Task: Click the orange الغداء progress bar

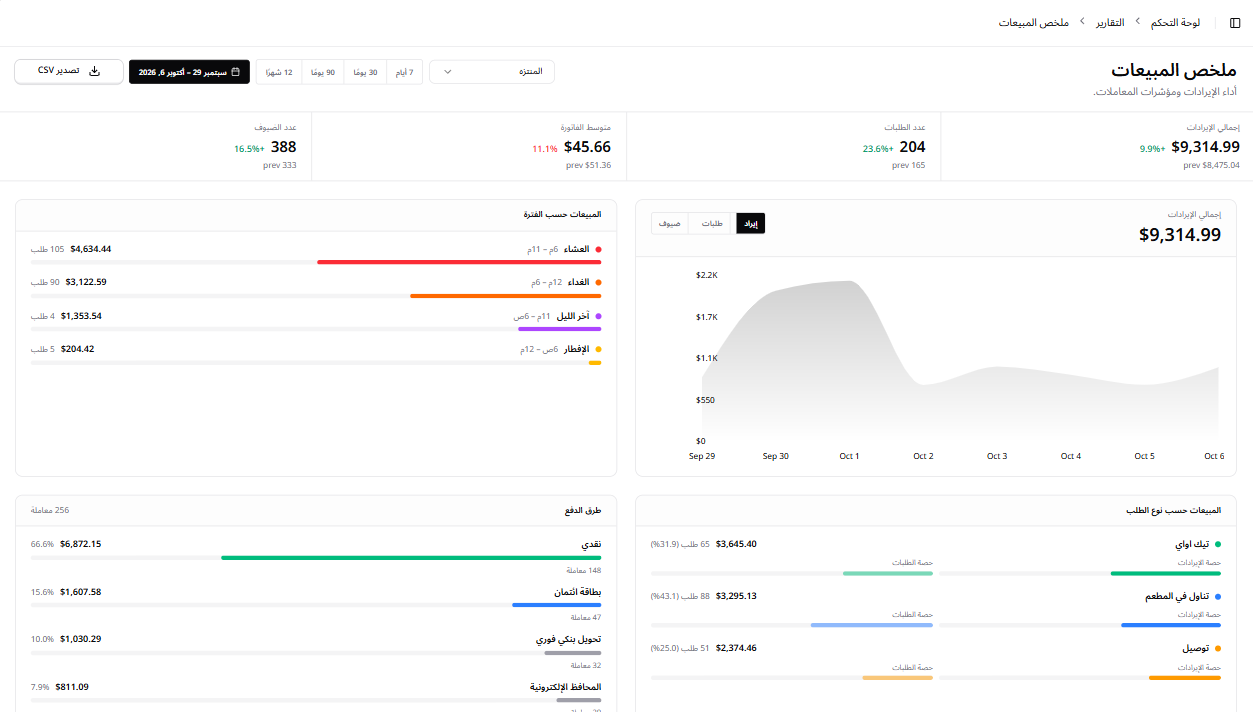Action: [505, 296]
